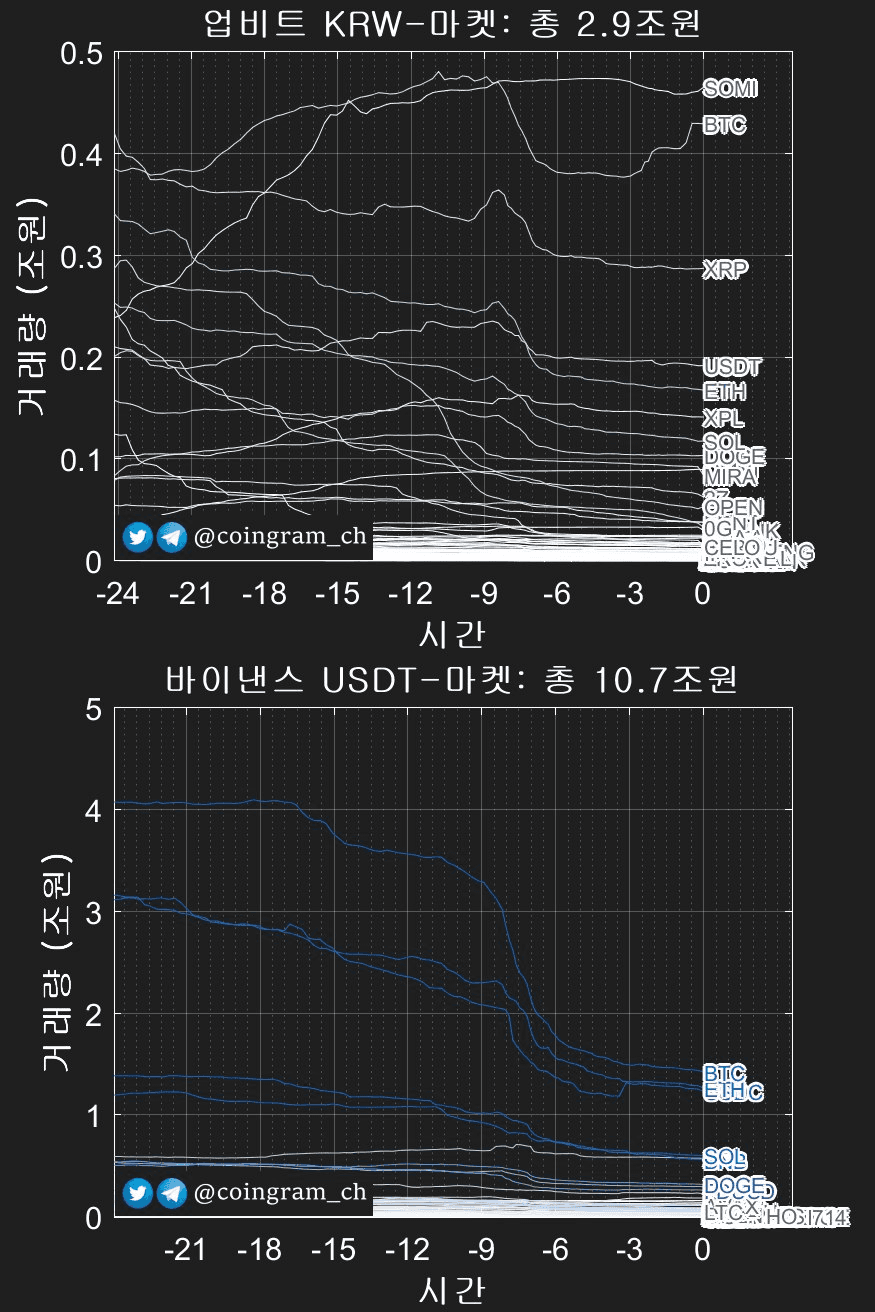Click the -24 tick on the Upbit time axis
875x1312 pixels.
tap(116, 594)
